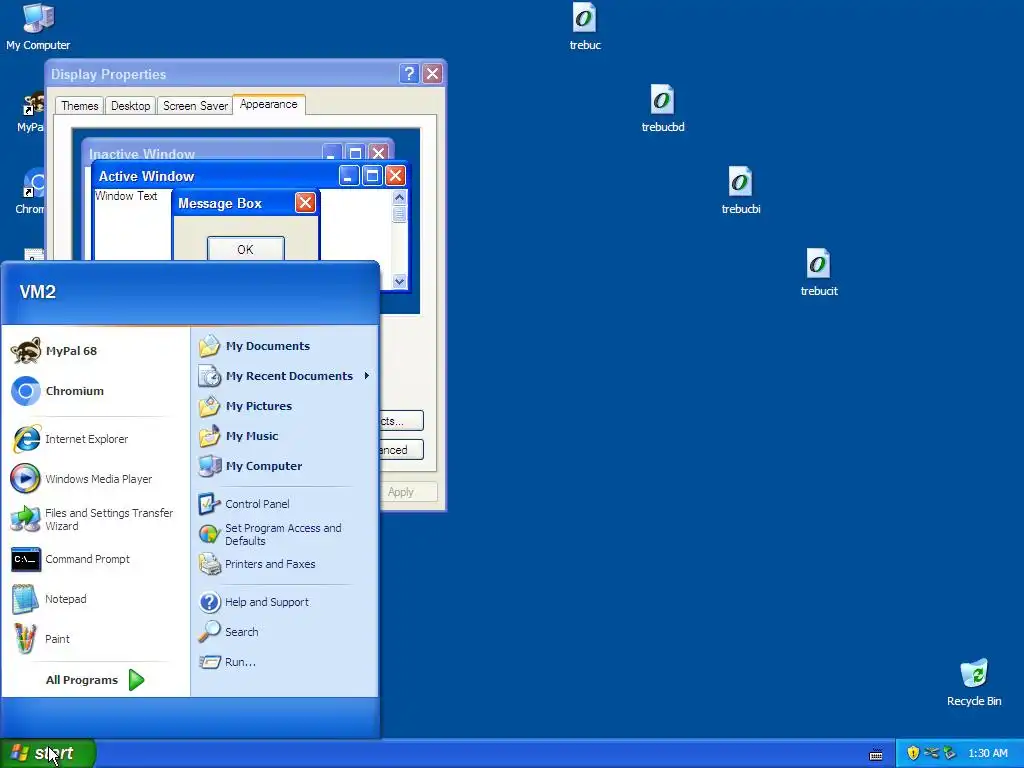Click the VM2 user name header
This screenshot has height=768, width=1024.
point(38,291)
